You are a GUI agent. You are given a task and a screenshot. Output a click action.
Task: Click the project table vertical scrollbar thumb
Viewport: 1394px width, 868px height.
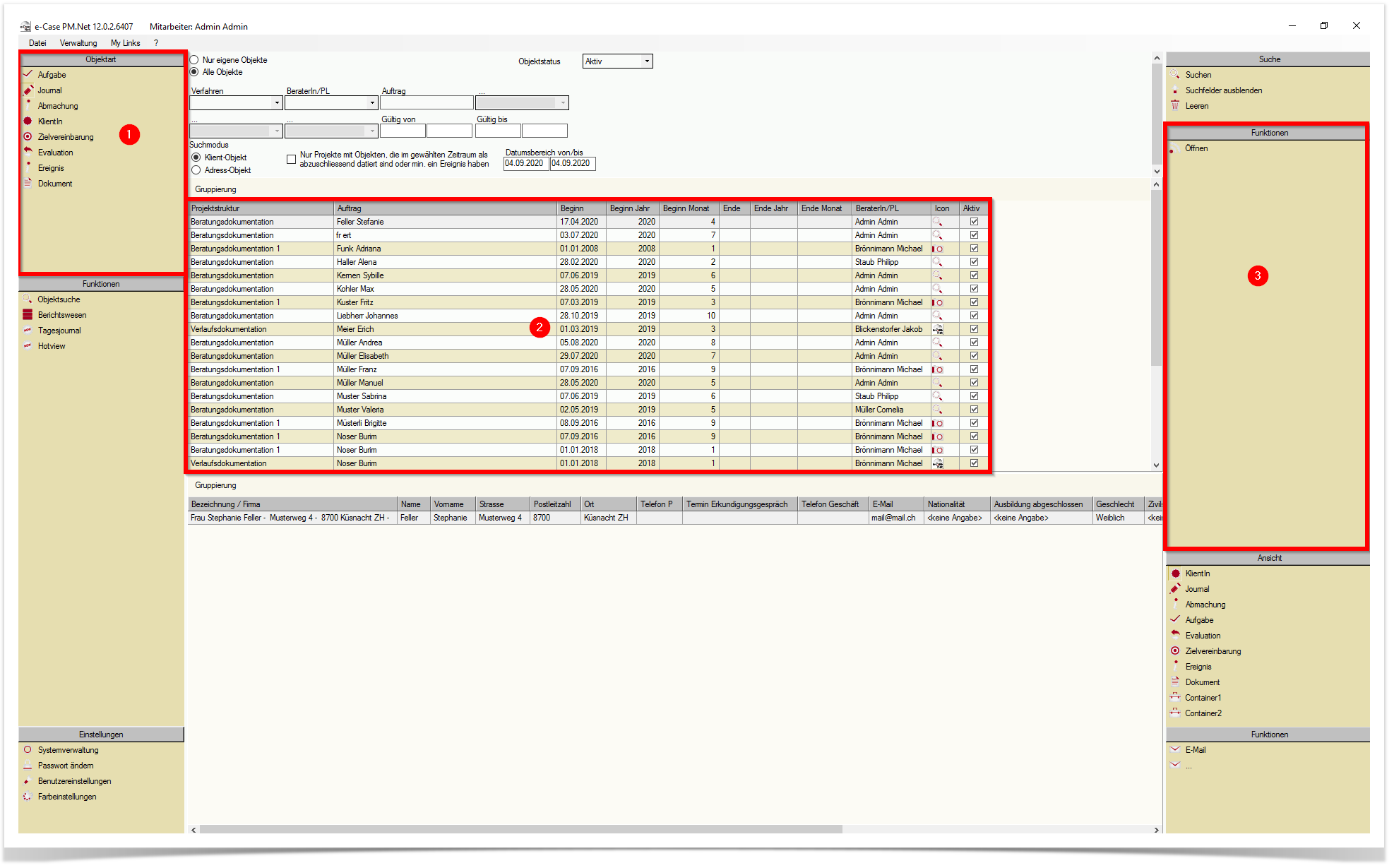1156,278
